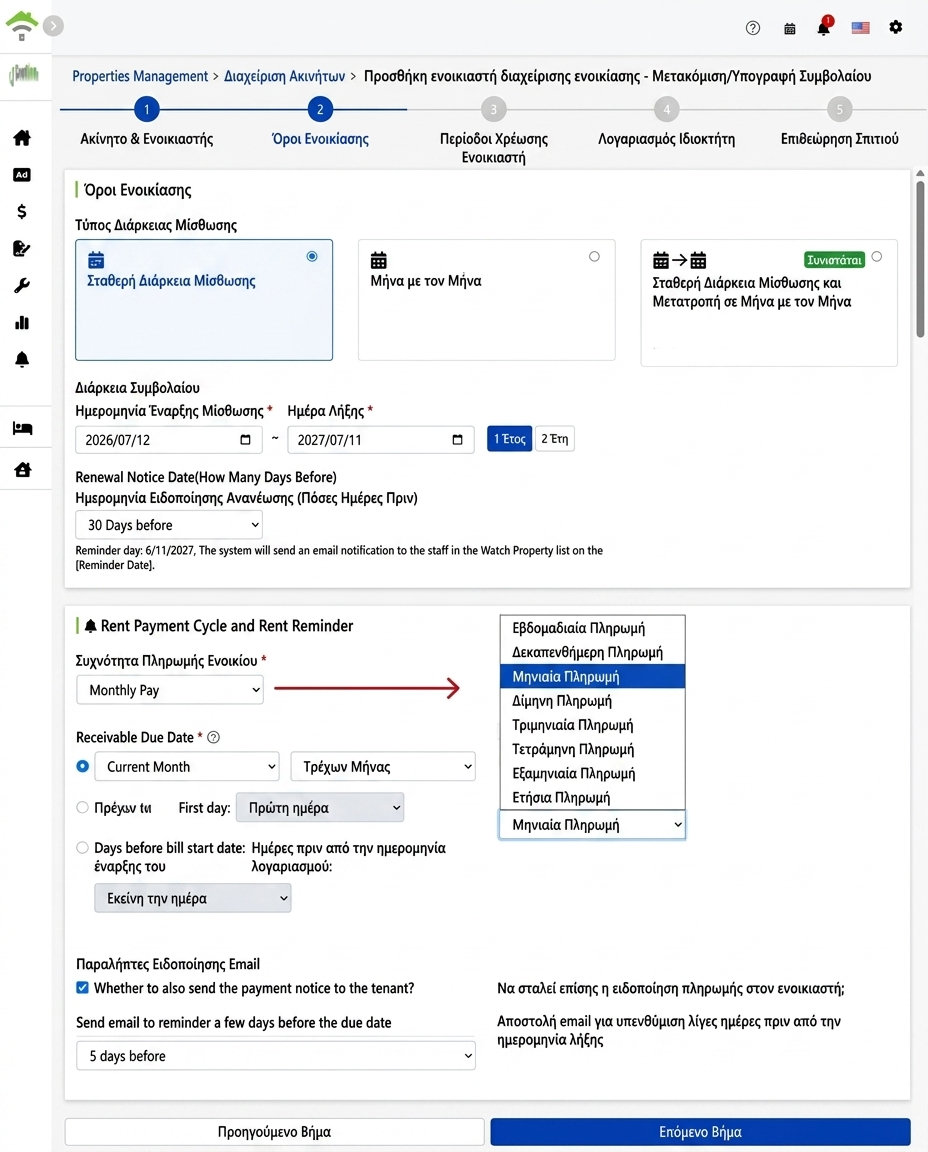The width and height of the screenshot is (928, 1152).
Task: Open notifications bell in top bar
Action: pyautogui.click(x=824, y=27)
